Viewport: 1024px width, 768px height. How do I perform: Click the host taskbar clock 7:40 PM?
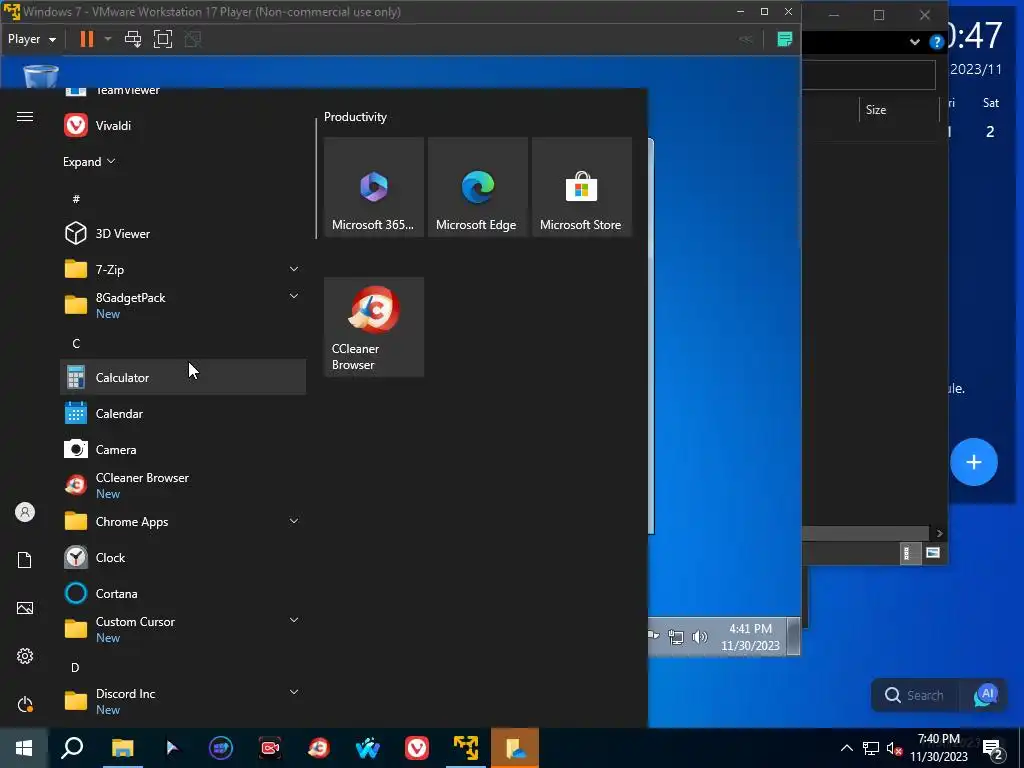pos(938,748)
